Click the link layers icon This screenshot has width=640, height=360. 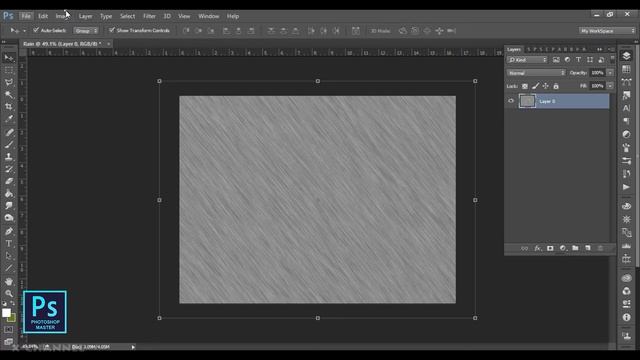(x=524, y=248)
